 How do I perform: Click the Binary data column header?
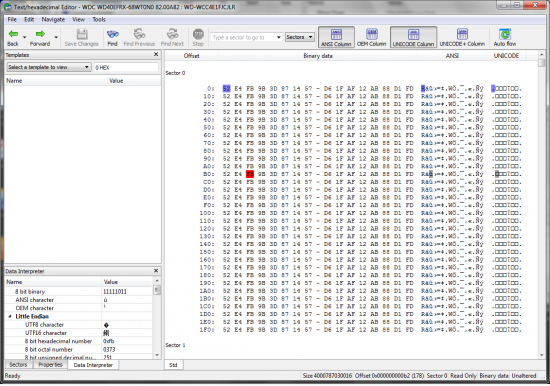pyautogui.click(x=318, y=56)
